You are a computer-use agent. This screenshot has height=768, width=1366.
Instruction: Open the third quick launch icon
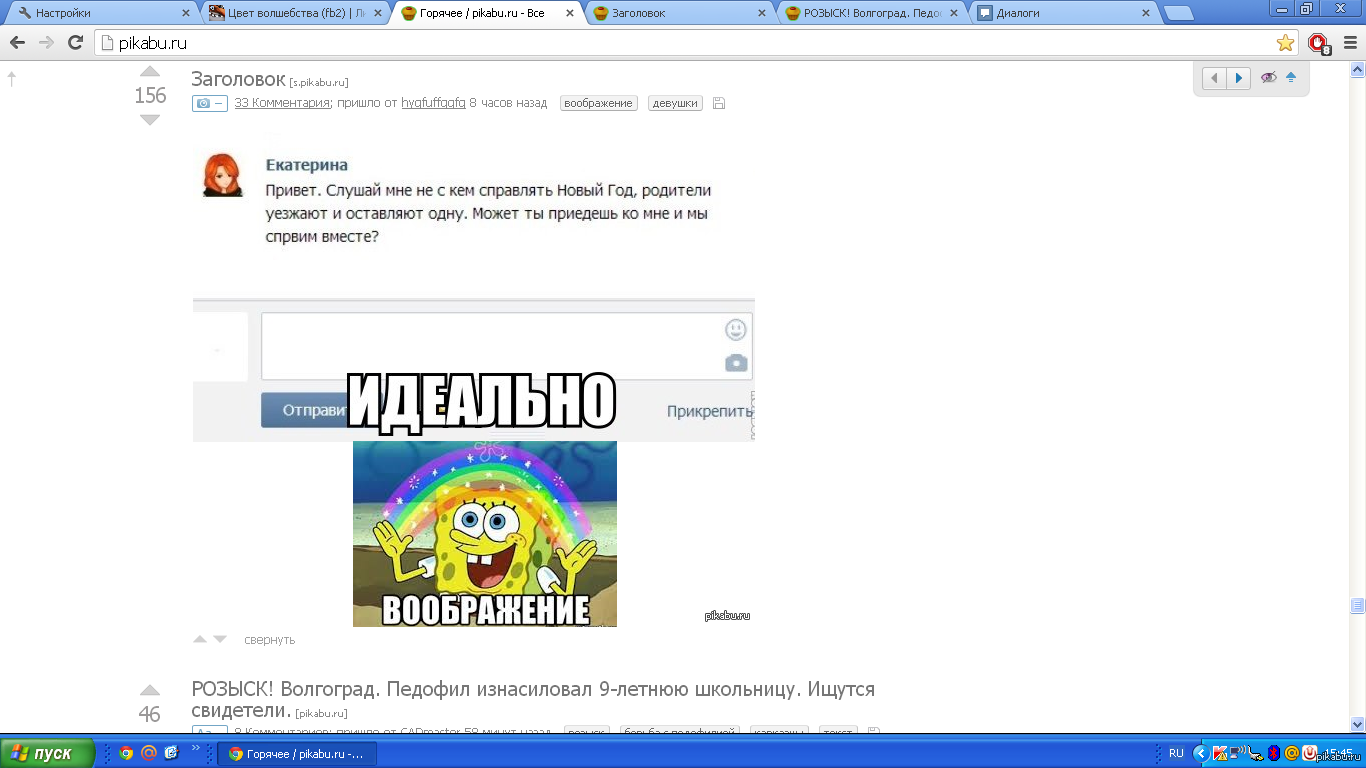[x=171, y=753]
